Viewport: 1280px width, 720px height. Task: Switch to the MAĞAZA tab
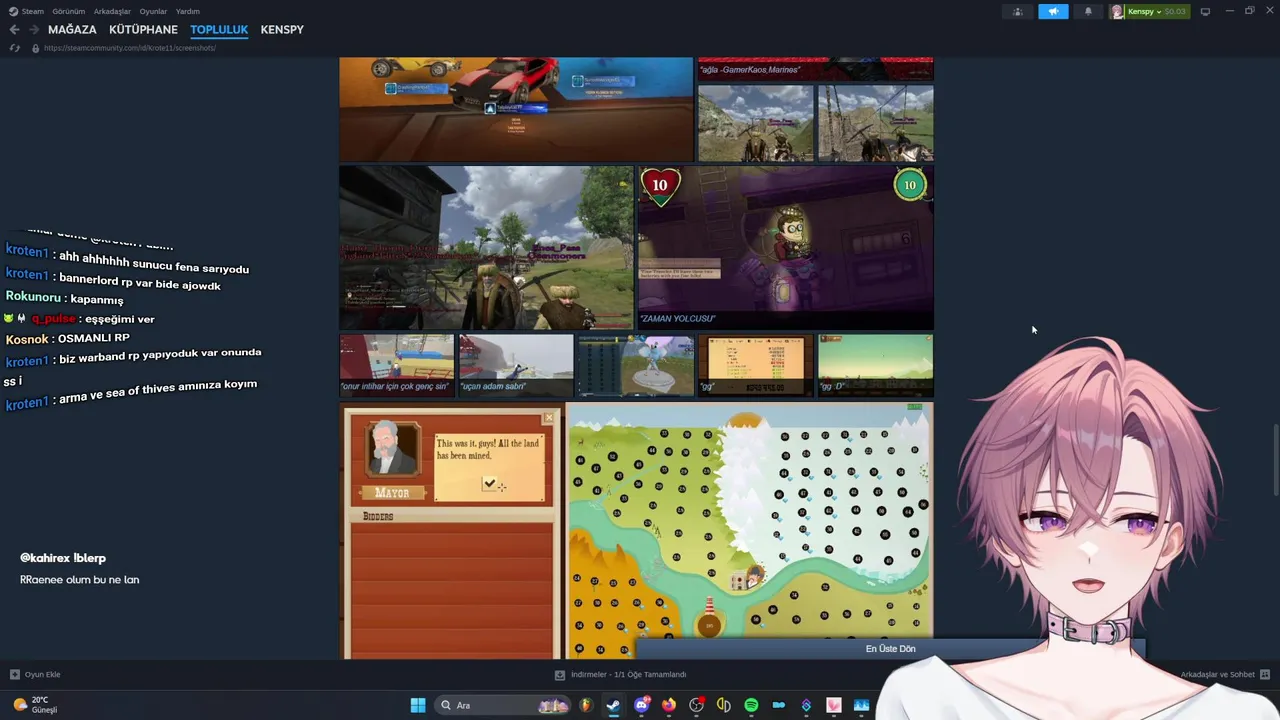pyautogui.click(x=72, y=30)
